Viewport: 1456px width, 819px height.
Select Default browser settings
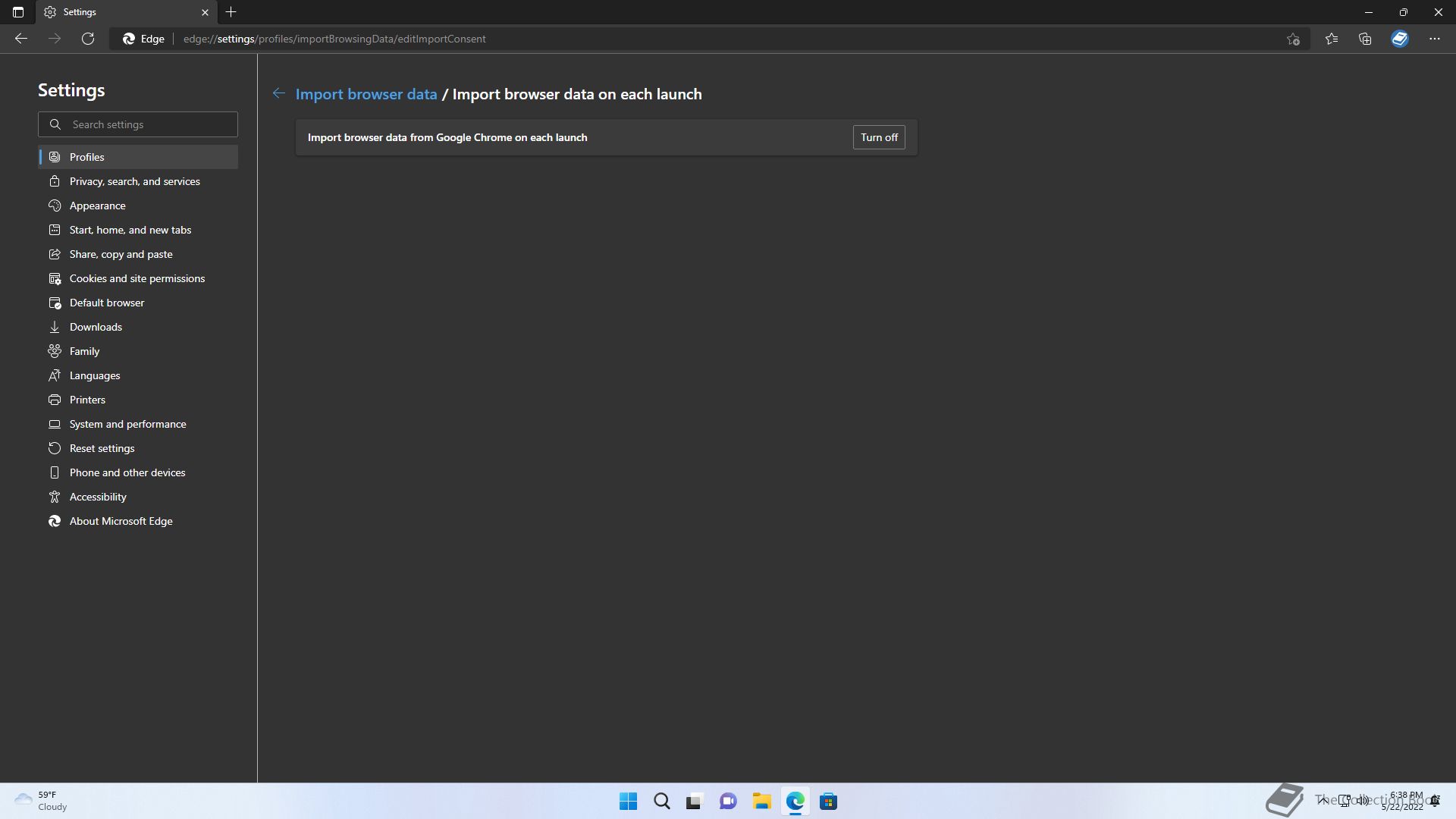click(x=138, y=303)
